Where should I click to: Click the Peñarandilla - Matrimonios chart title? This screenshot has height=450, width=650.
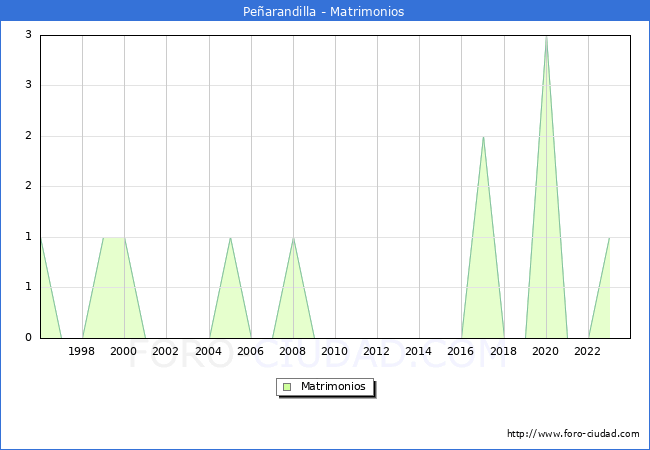point(324,12)
